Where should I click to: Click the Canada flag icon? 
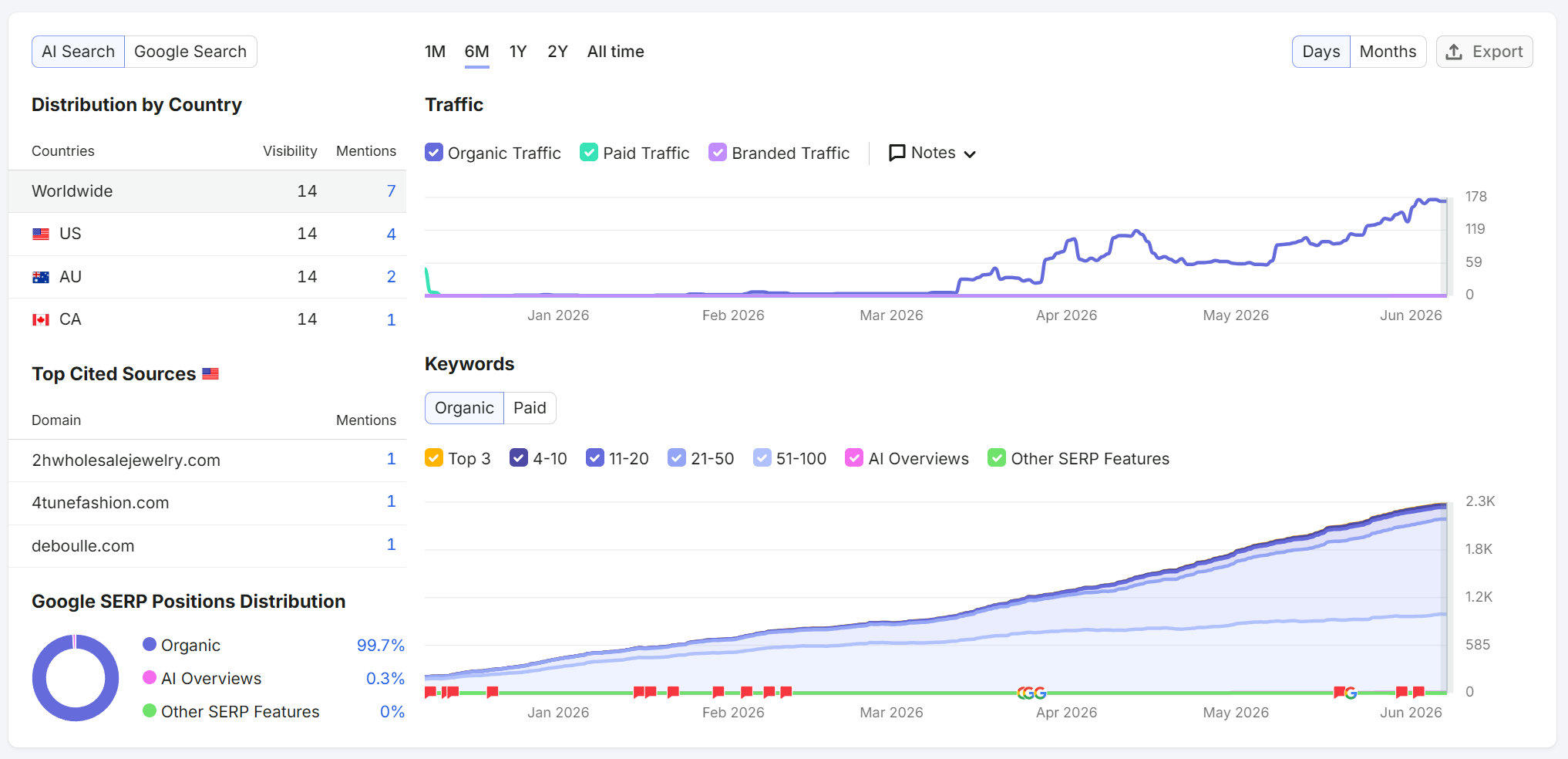pyautogui.click(x=41, y=319)
